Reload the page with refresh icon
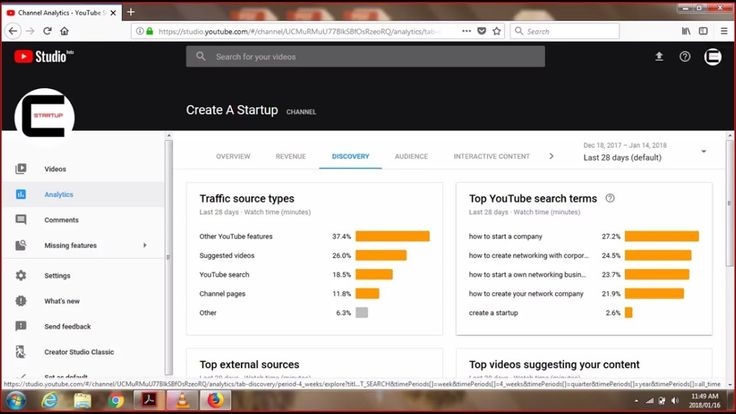 (x=47, y=31)
